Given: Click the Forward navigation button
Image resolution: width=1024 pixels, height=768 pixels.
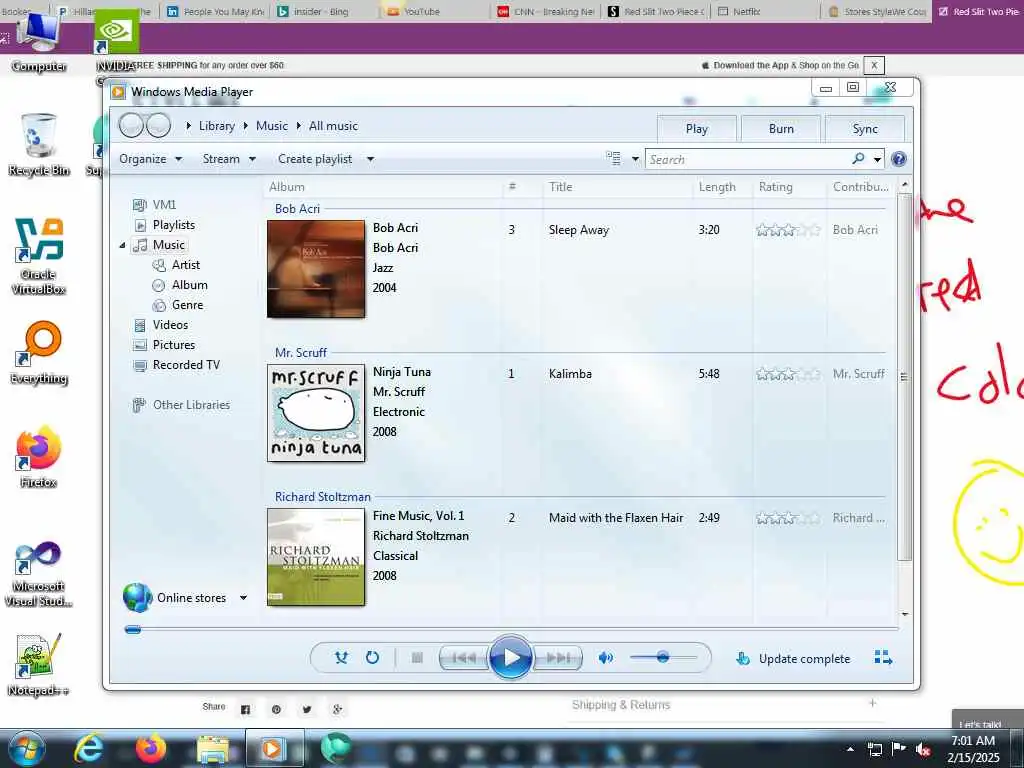Looking at the screenshot, I should 159,125.
